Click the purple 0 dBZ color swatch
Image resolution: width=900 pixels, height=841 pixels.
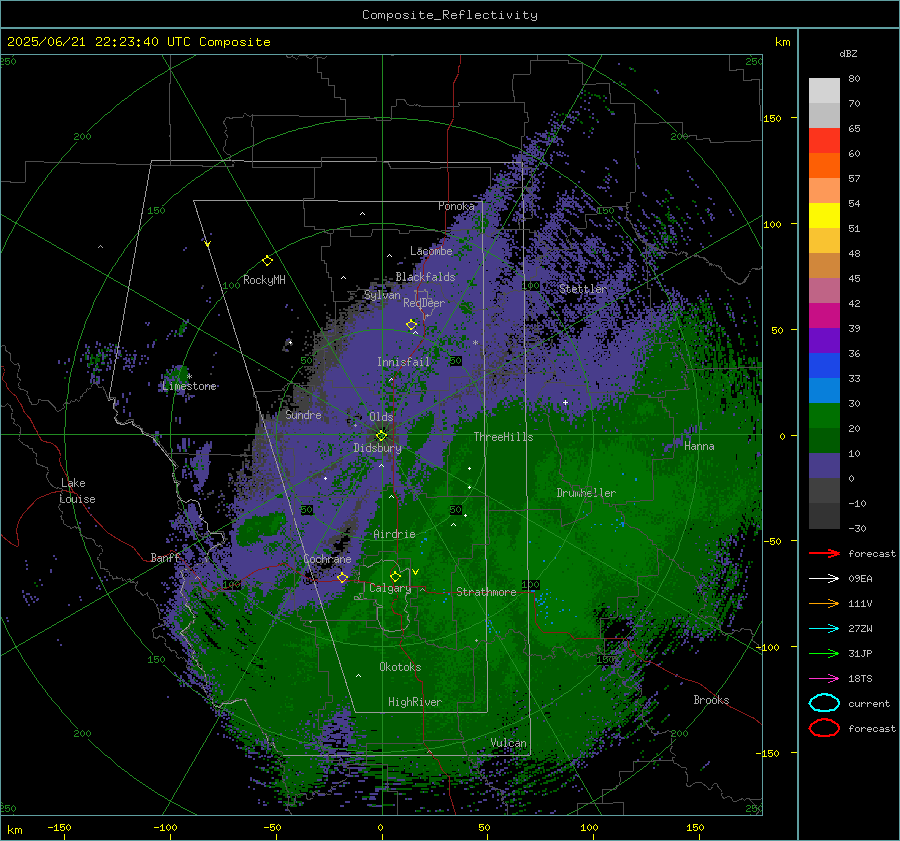[824, 466]
